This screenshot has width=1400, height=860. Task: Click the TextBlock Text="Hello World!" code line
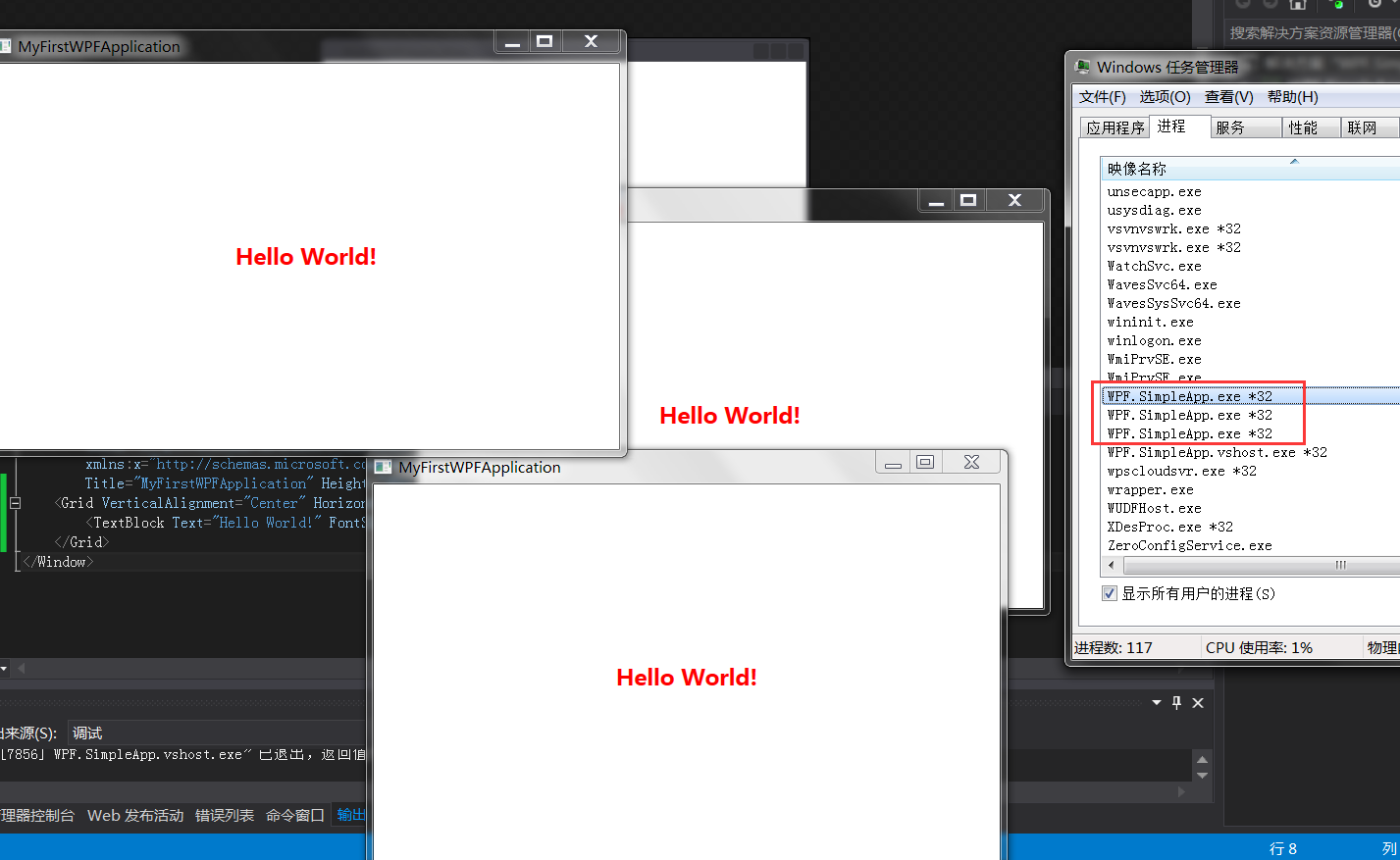(225, 523)
